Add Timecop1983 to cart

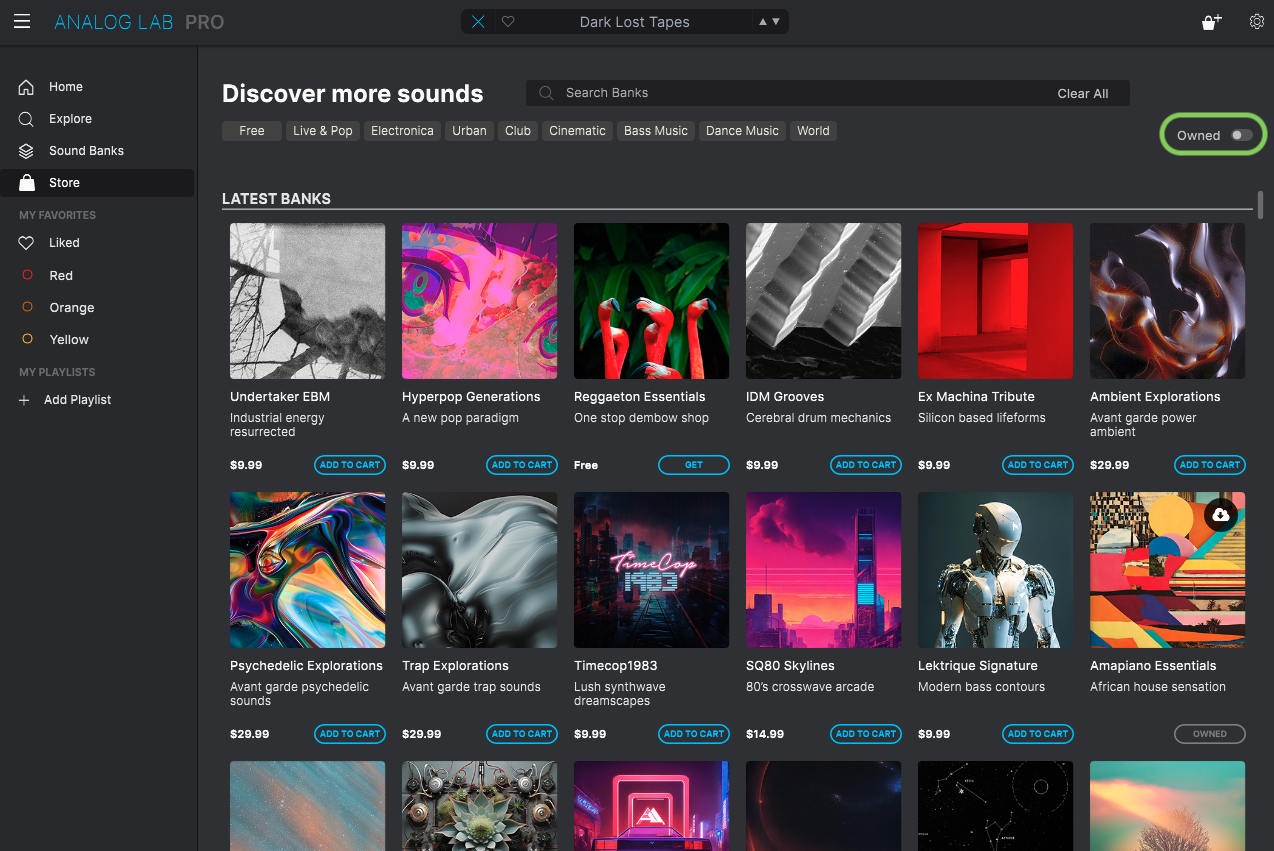(694, 734)
